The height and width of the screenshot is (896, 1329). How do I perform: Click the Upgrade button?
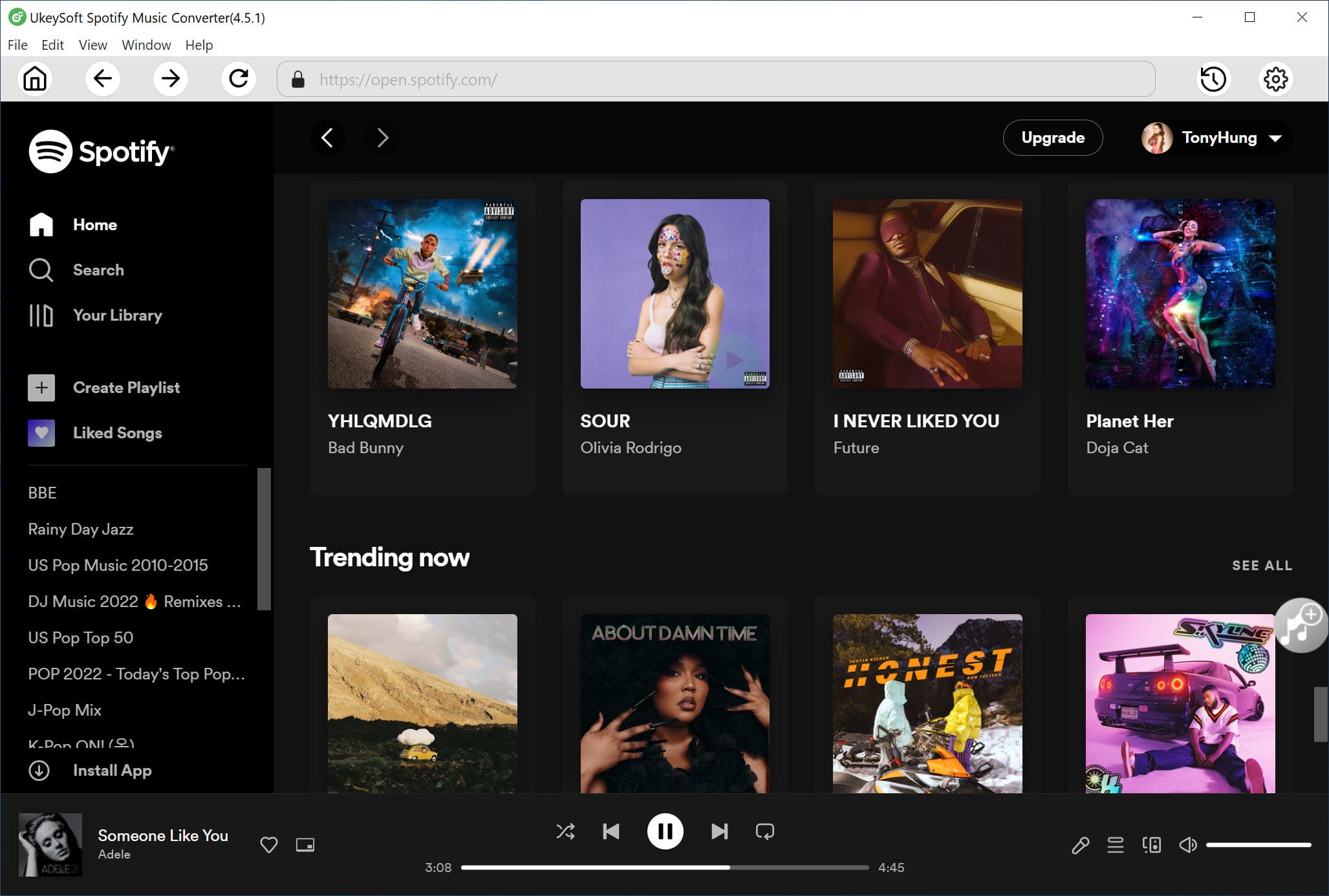click(x=1052, y=138)
